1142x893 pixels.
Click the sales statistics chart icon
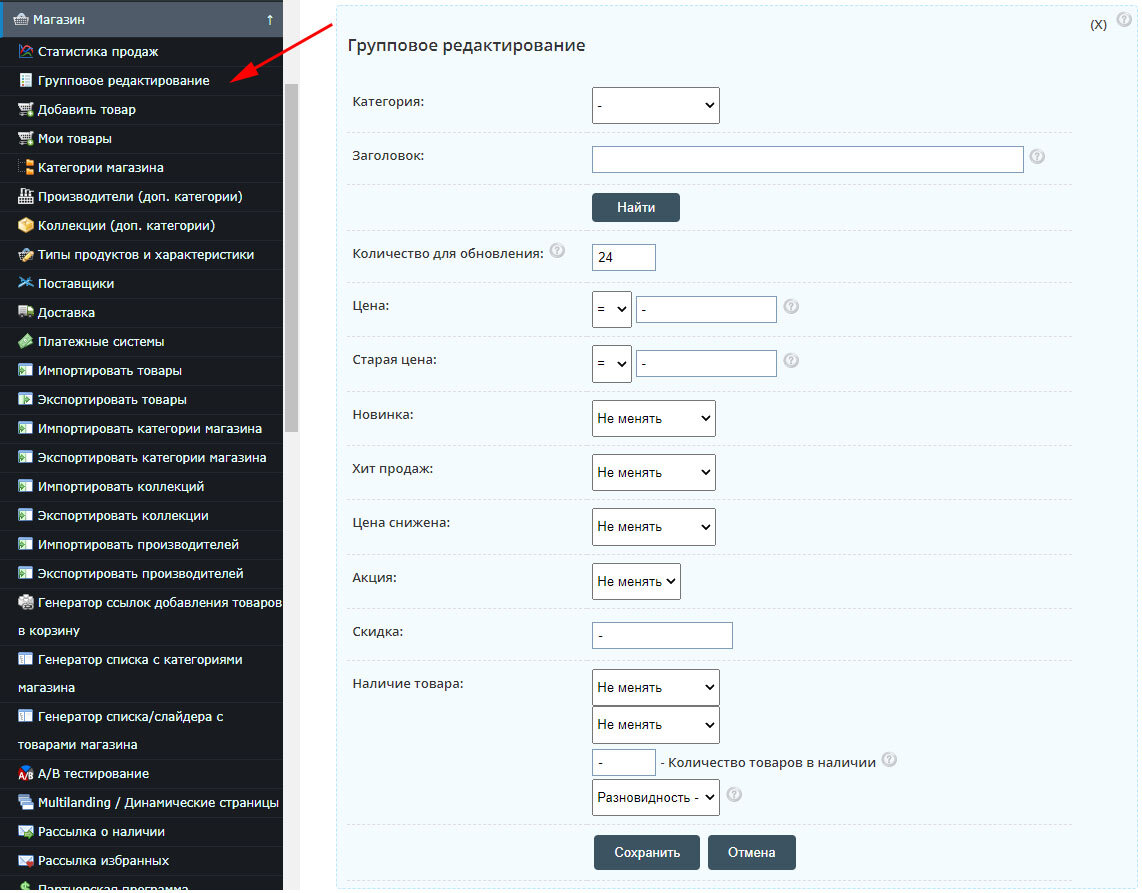tap(26, 52)
